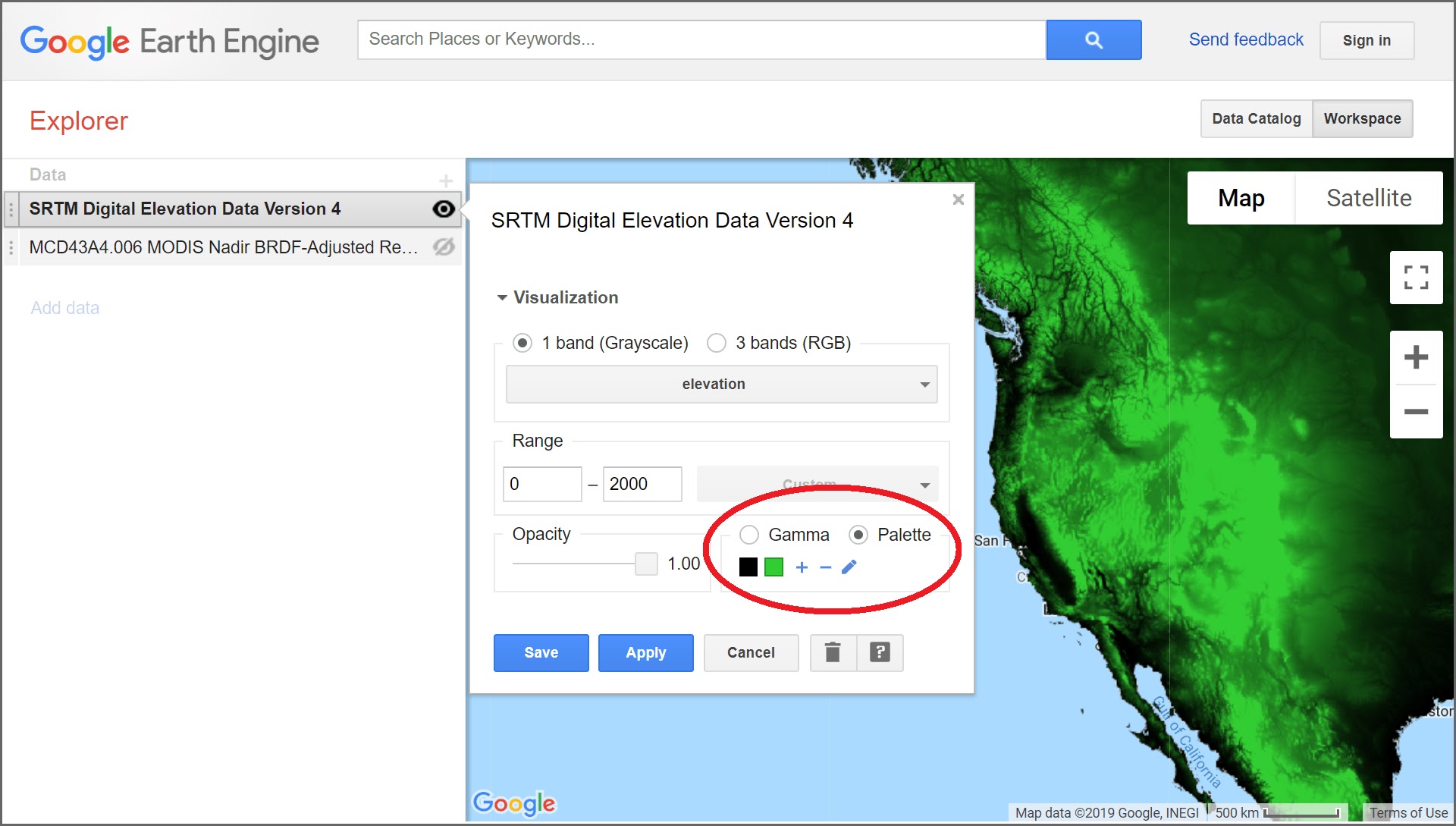Switch map to Satellite view
The width and height of the screenshot is (1456, 826).
pyautogui.click(x=1369, y=198)
